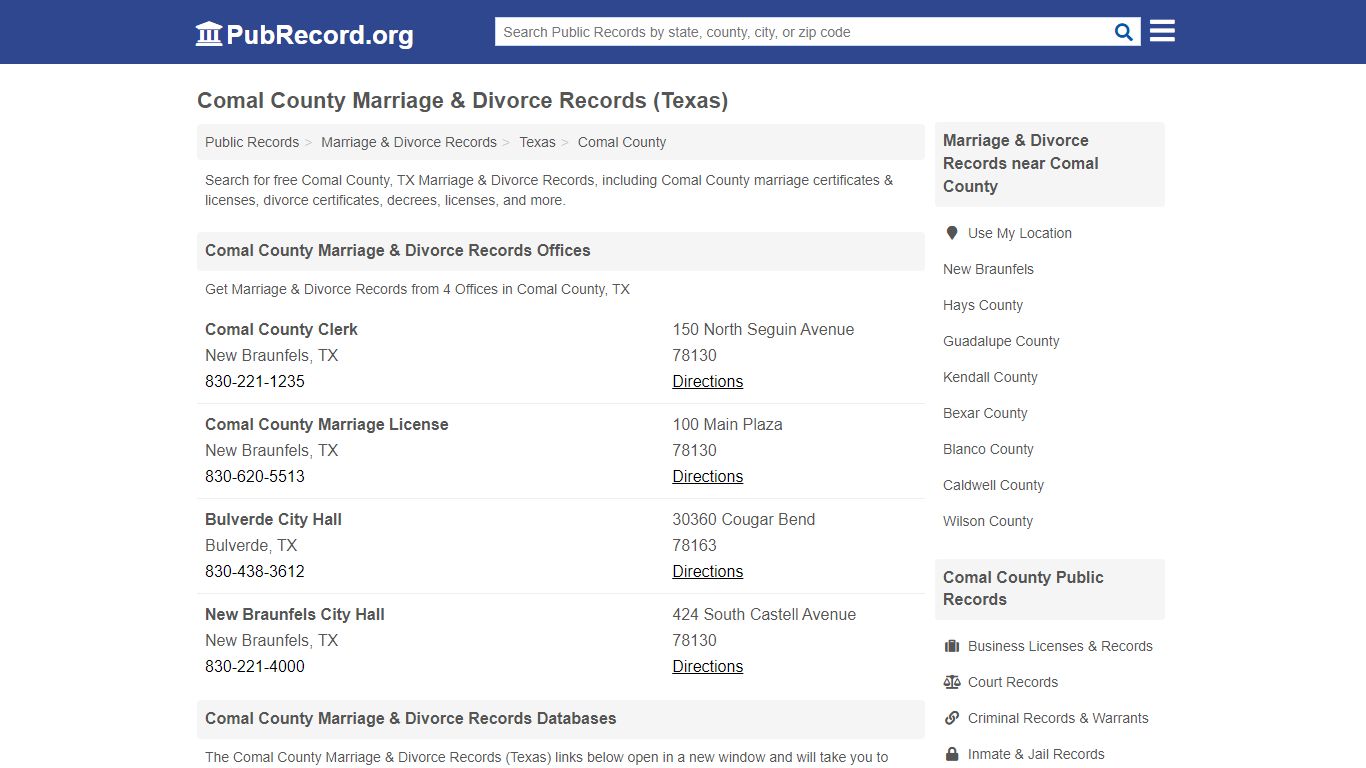Click Marriage & Divorce Records Databases heading

coord(411,718)
